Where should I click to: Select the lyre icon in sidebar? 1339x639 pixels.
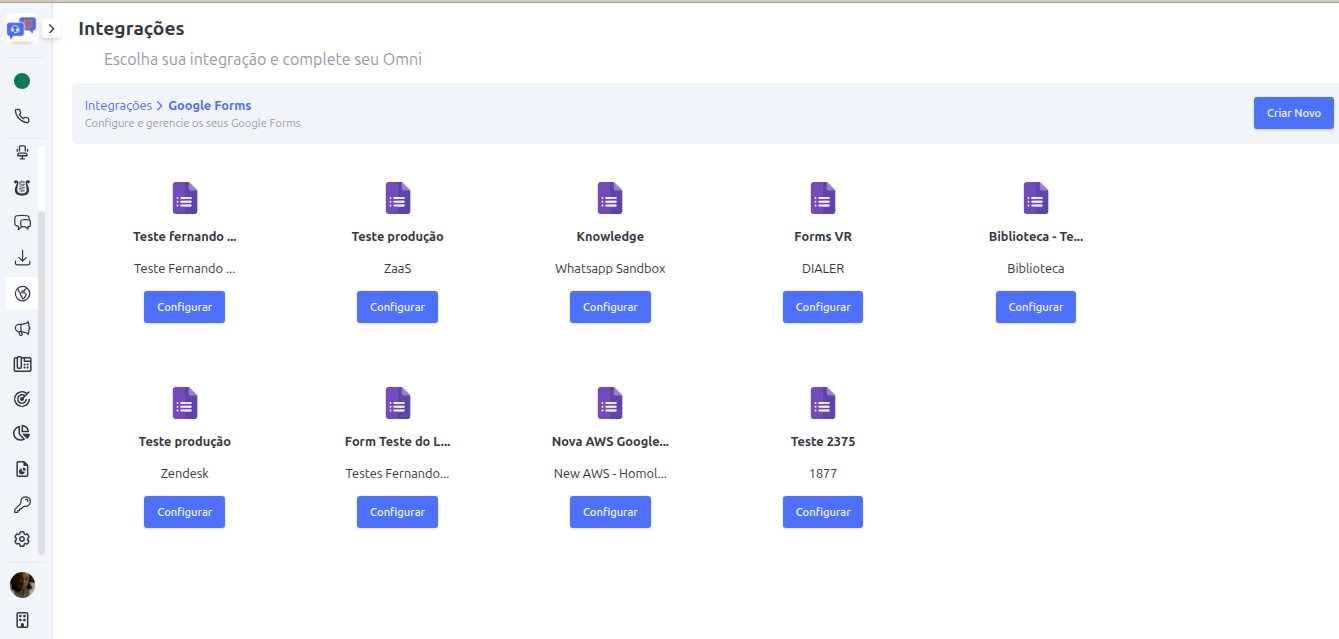pos(21,187)
